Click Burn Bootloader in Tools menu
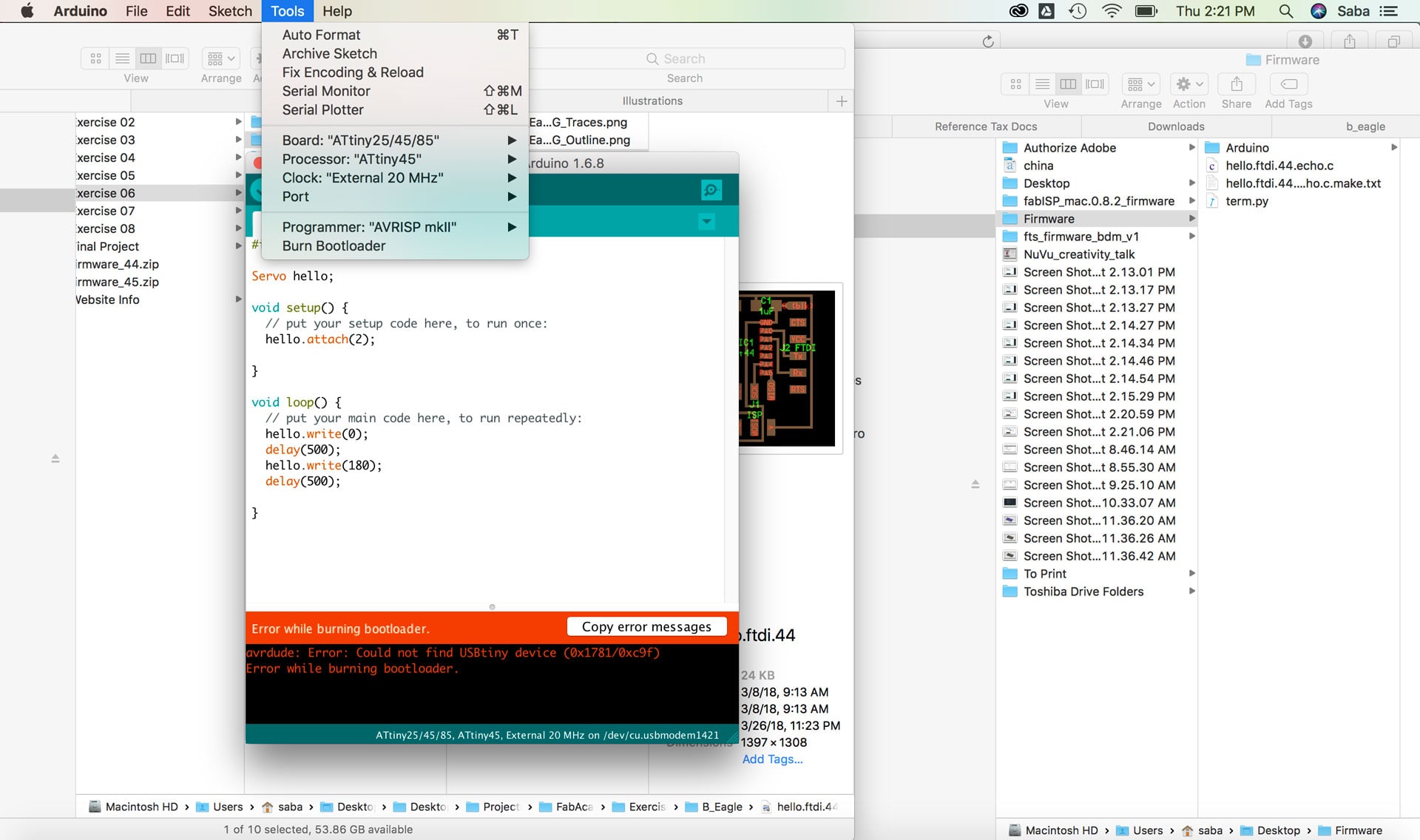Viewport: 1420px width, 840px height. click(x=395, y=245)
